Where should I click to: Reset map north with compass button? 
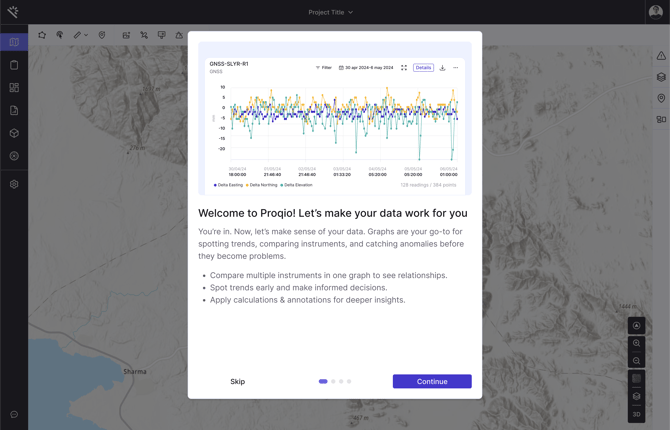click(636, 326)
